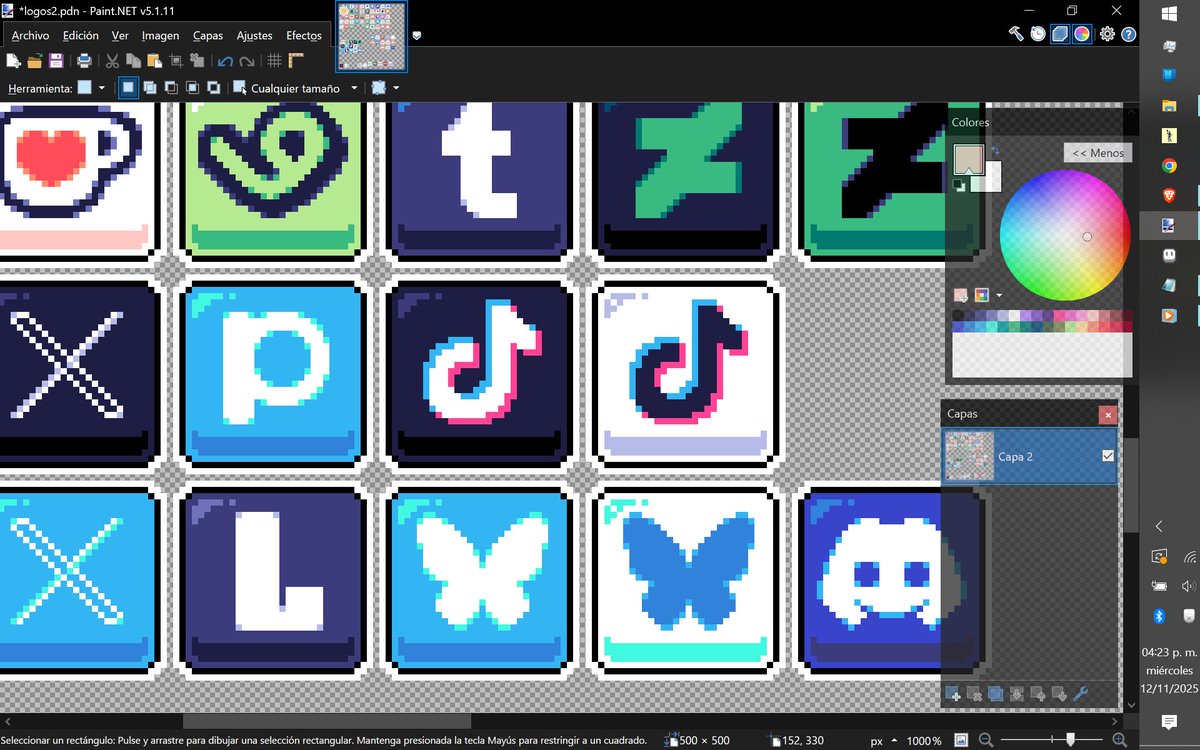This screenshot has height=750, width=1200.
Task: Redo the last undone action
Action: [246, 61]
